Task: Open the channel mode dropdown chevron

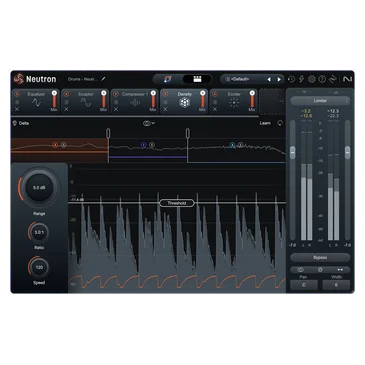Action: [x=153, y=123]
